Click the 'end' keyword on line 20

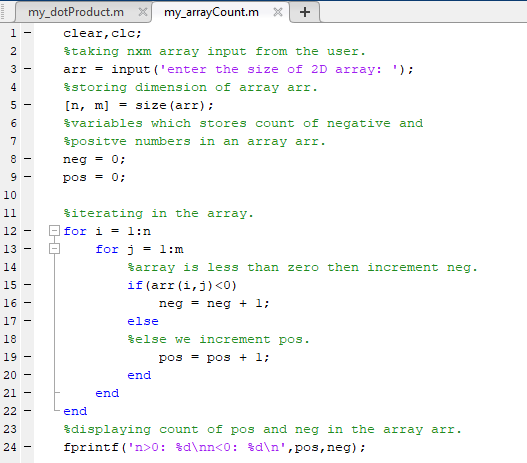(x=139, y=375)
